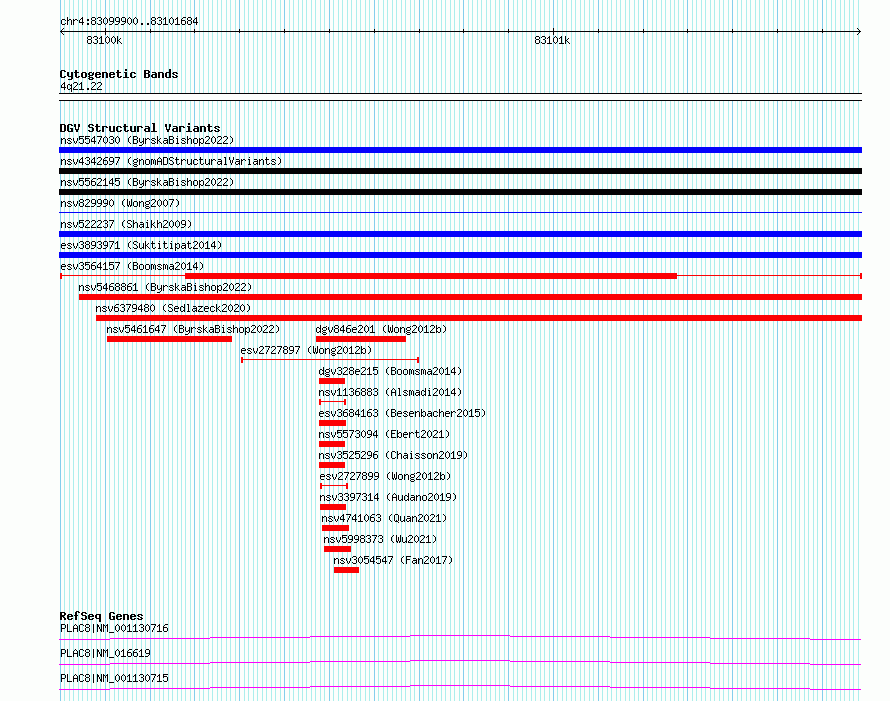This screenshot has width=890, height=701.
Task: Select the PLAC8|NM_016619 gene label
Action: [105, 653]
